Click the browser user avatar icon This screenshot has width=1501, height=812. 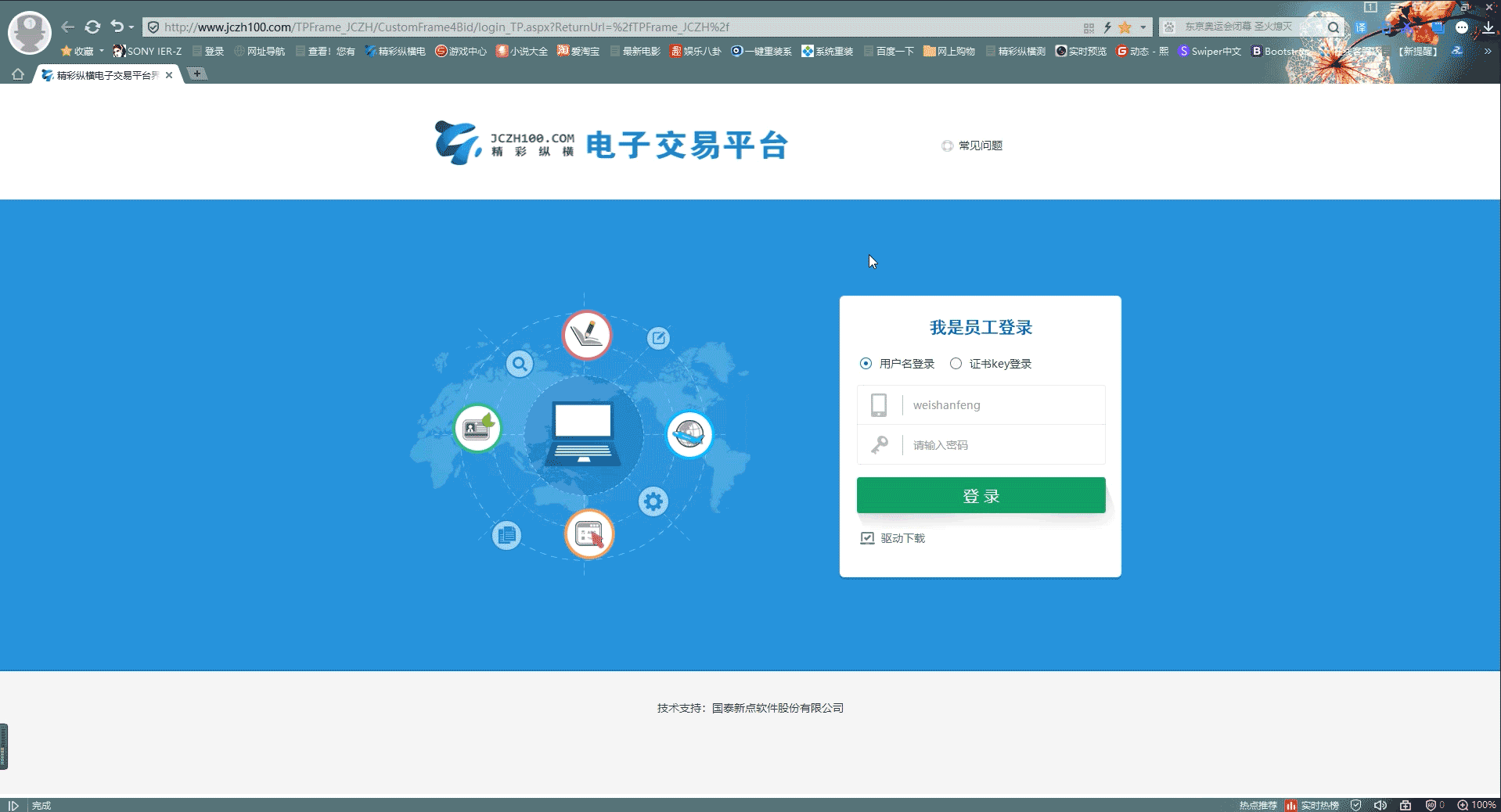(30, 33)
